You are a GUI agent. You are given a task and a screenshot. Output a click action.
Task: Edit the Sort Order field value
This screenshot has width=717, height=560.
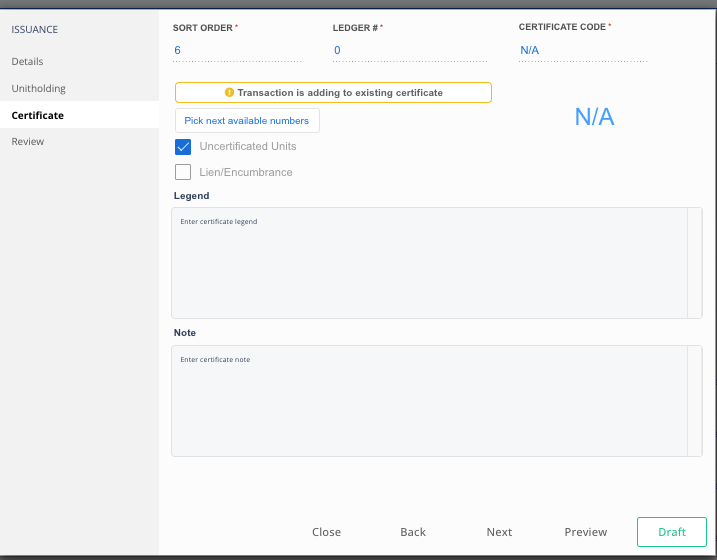(x=237, y=50)
